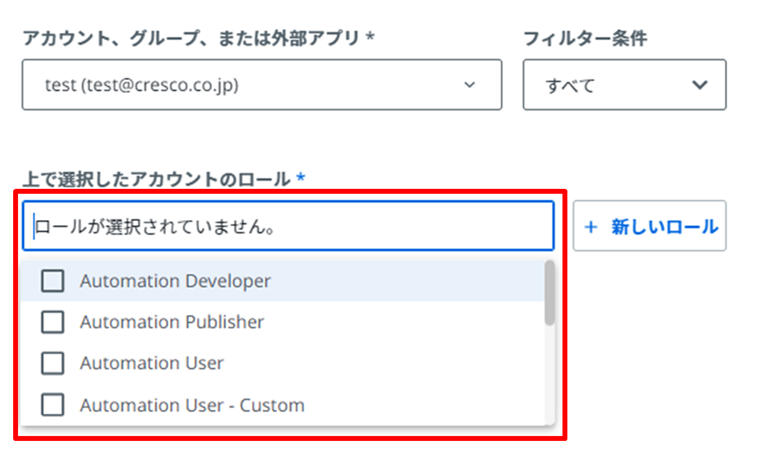Expand the フィルター条件 chevron arrow
The width and height of the screenshot is (783, 459).
tap(700, 85)
